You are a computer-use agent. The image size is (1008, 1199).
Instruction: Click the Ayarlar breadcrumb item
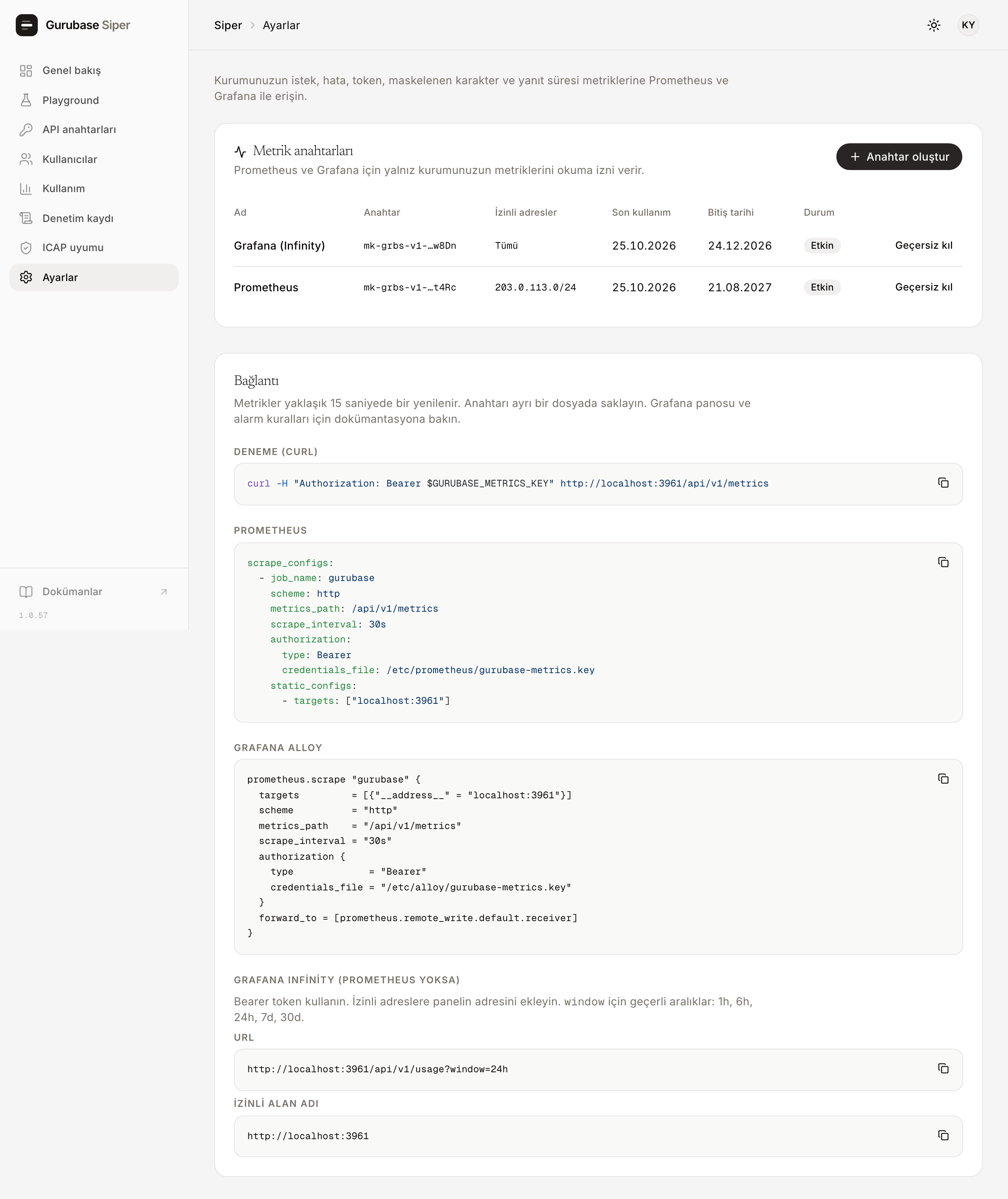[281, 25]
